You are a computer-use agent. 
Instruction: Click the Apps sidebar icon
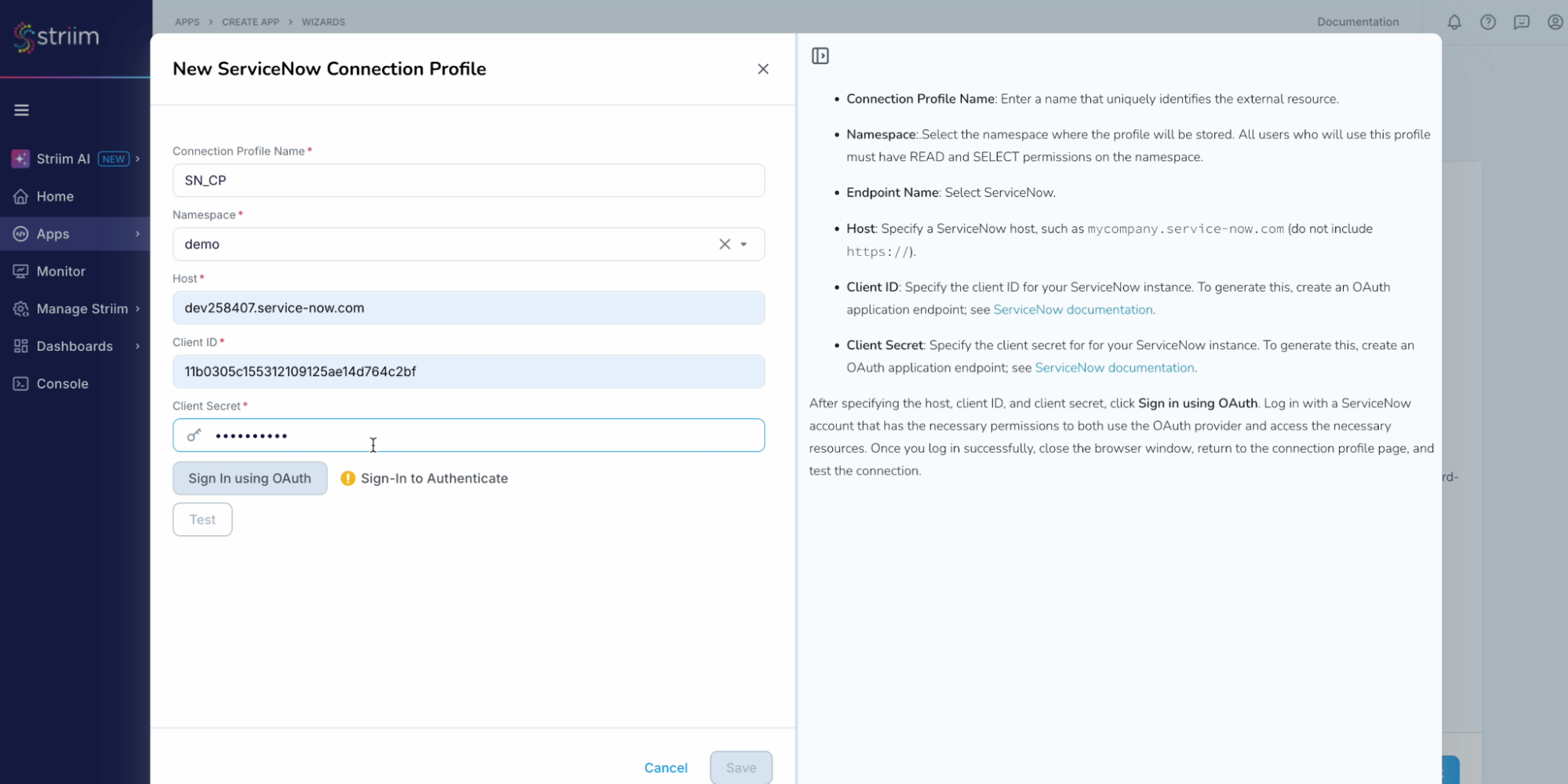click(21, 234)
